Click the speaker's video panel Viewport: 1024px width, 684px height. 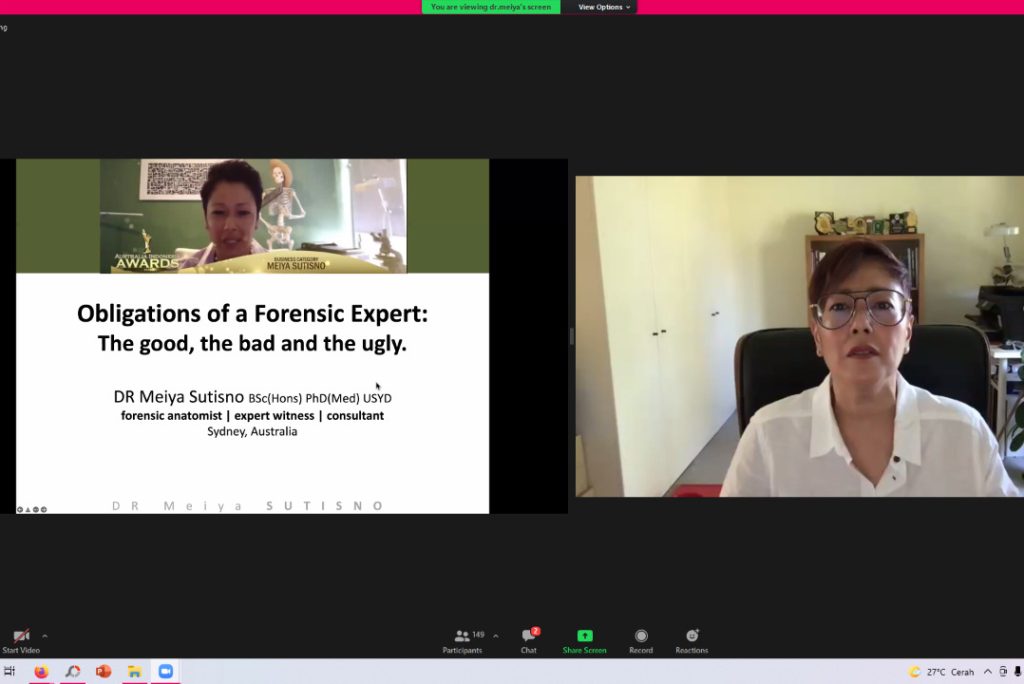point(798,336)
